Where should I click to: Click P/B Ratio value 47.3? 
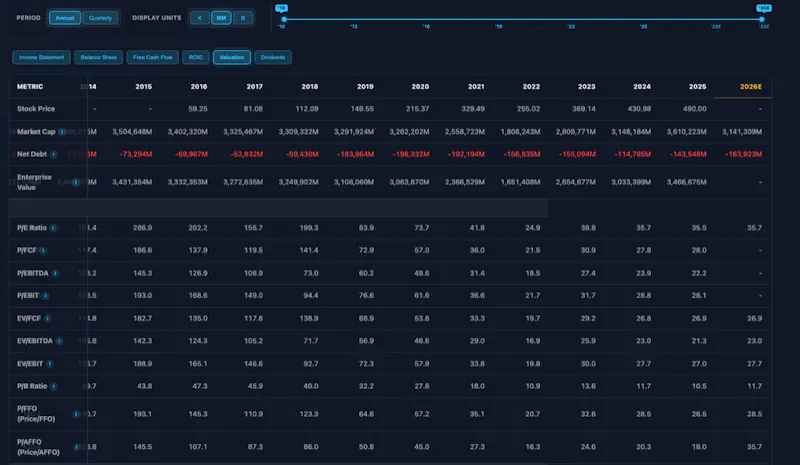tap(200, 386)
